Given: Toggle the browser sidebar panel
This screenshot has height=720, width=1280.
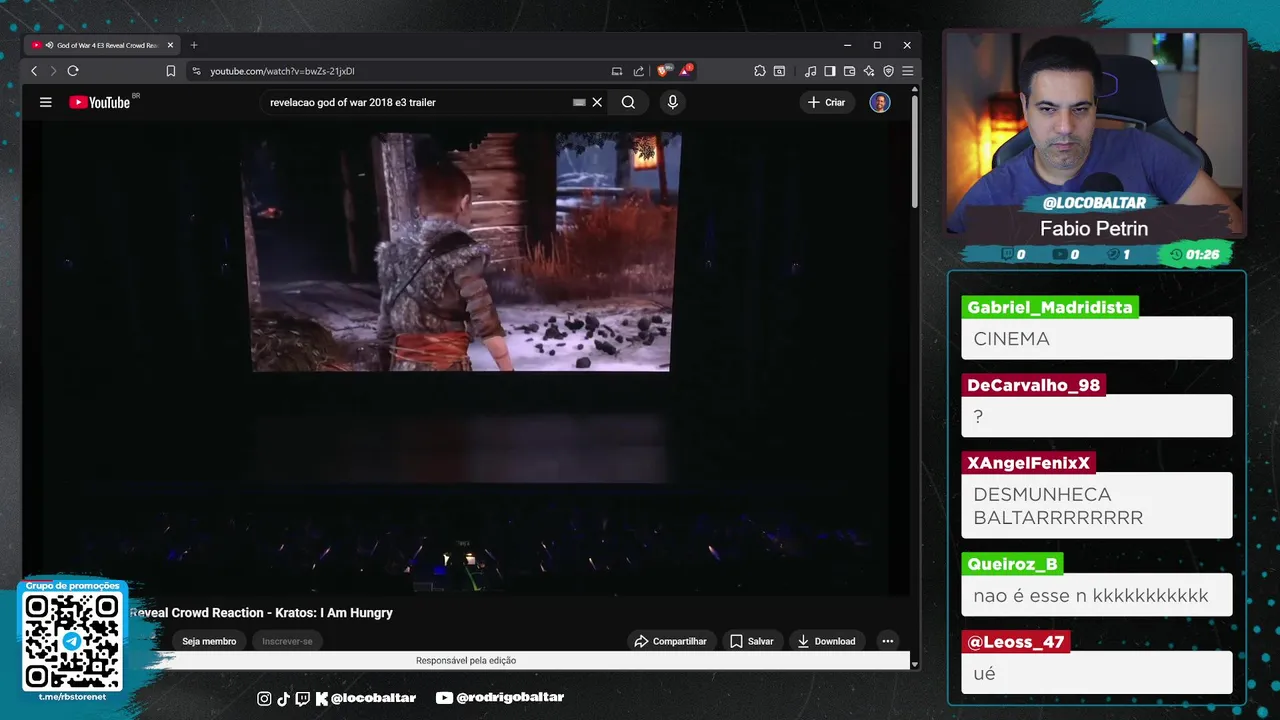Looking at the screenshot, I should (x=830, y=71).
